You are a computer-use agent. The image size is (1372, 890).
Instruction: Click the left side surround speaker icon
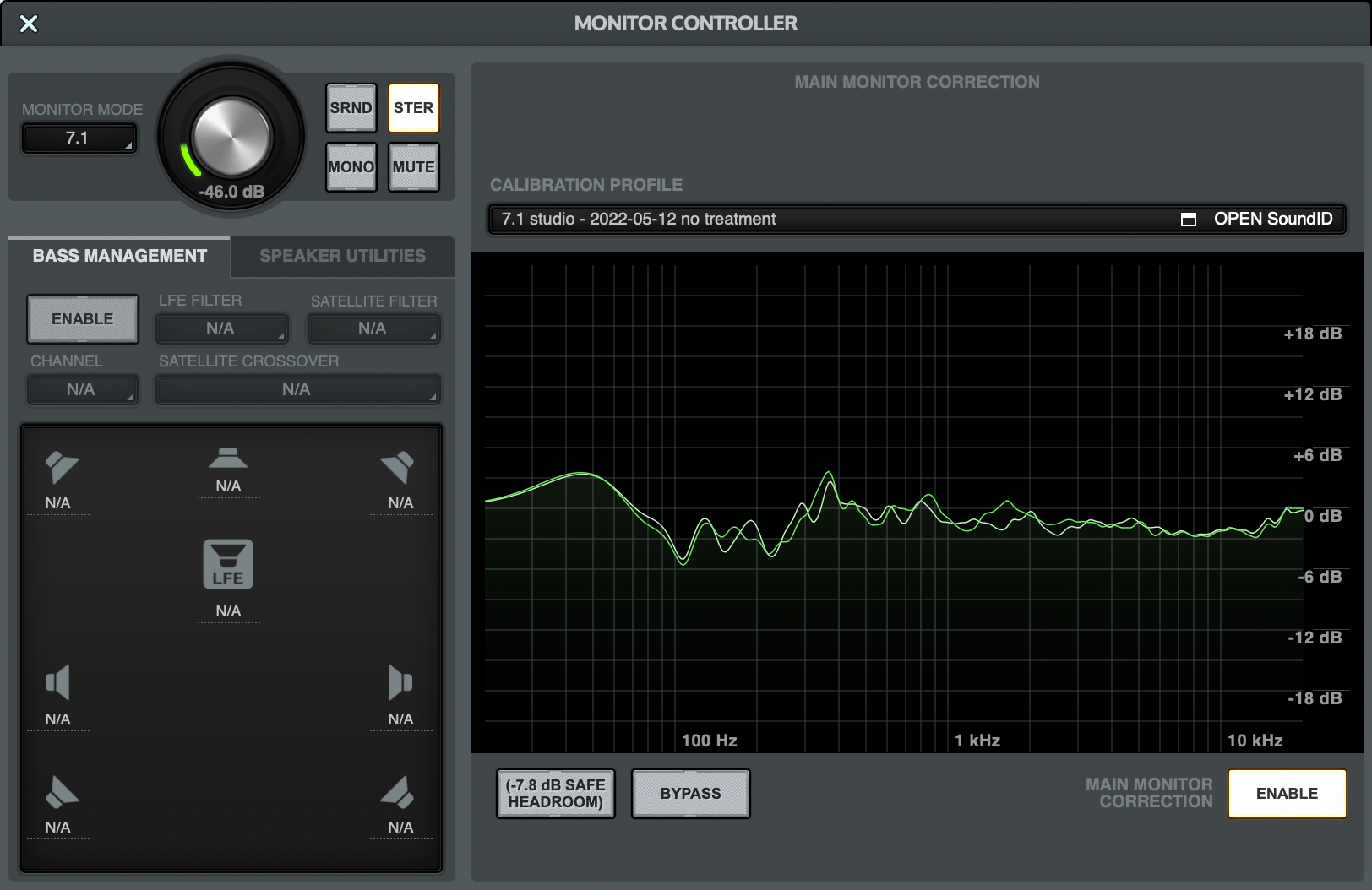coord(57,682)
